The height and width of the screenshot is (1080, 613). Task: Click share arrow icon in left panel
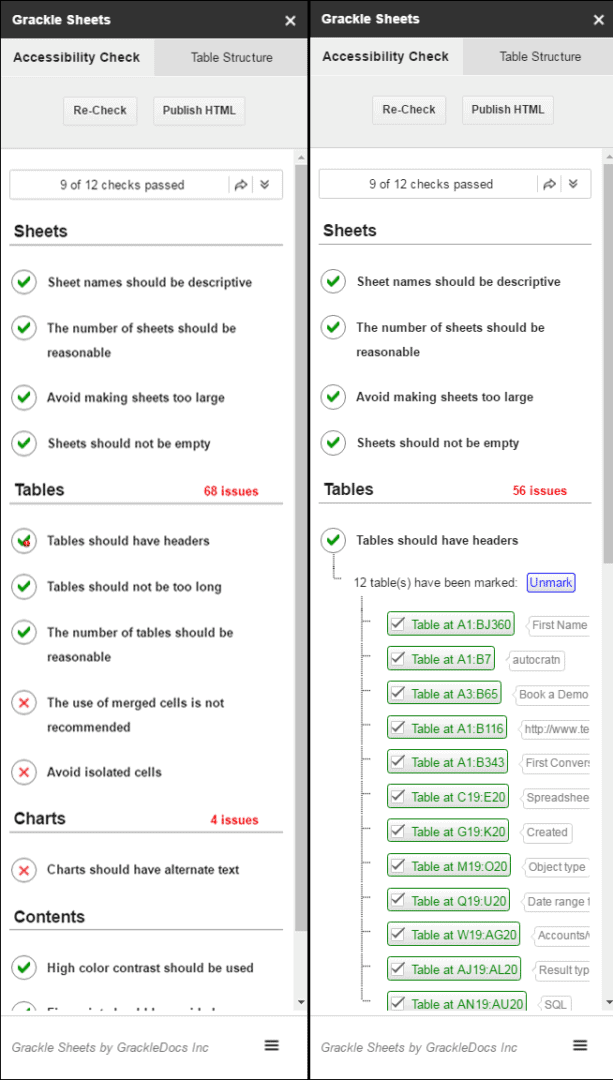(x=240, y=185)
